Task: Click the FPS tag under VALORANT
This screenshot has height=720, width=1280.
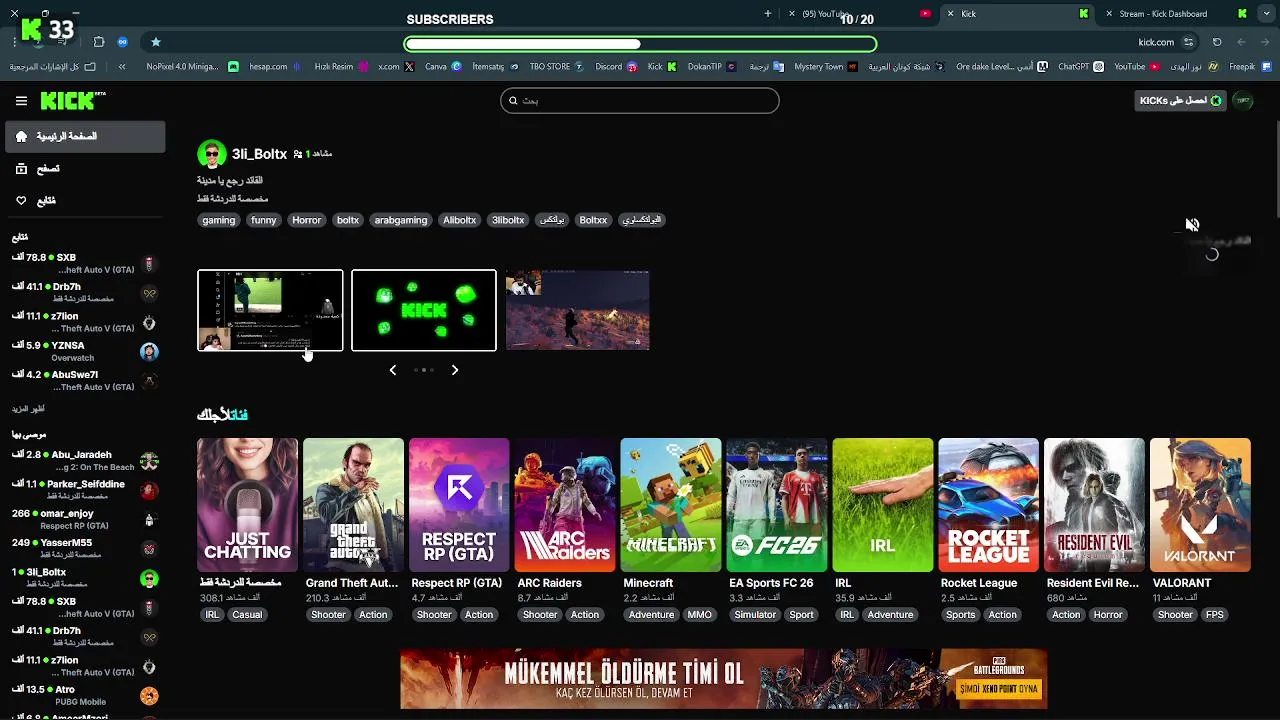Action: 1215,615
